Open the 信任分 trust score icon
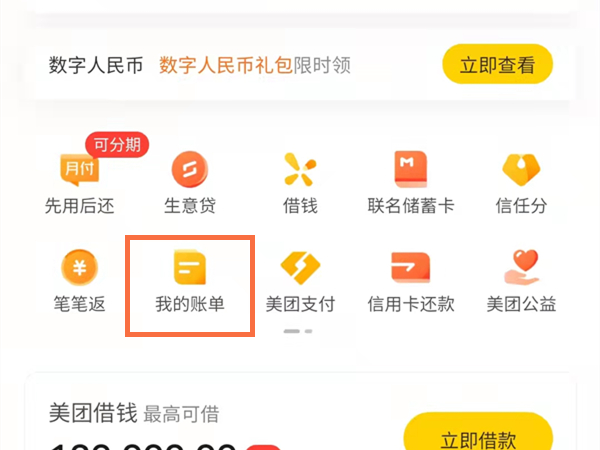The image size is (600, 450). (521, 170)
